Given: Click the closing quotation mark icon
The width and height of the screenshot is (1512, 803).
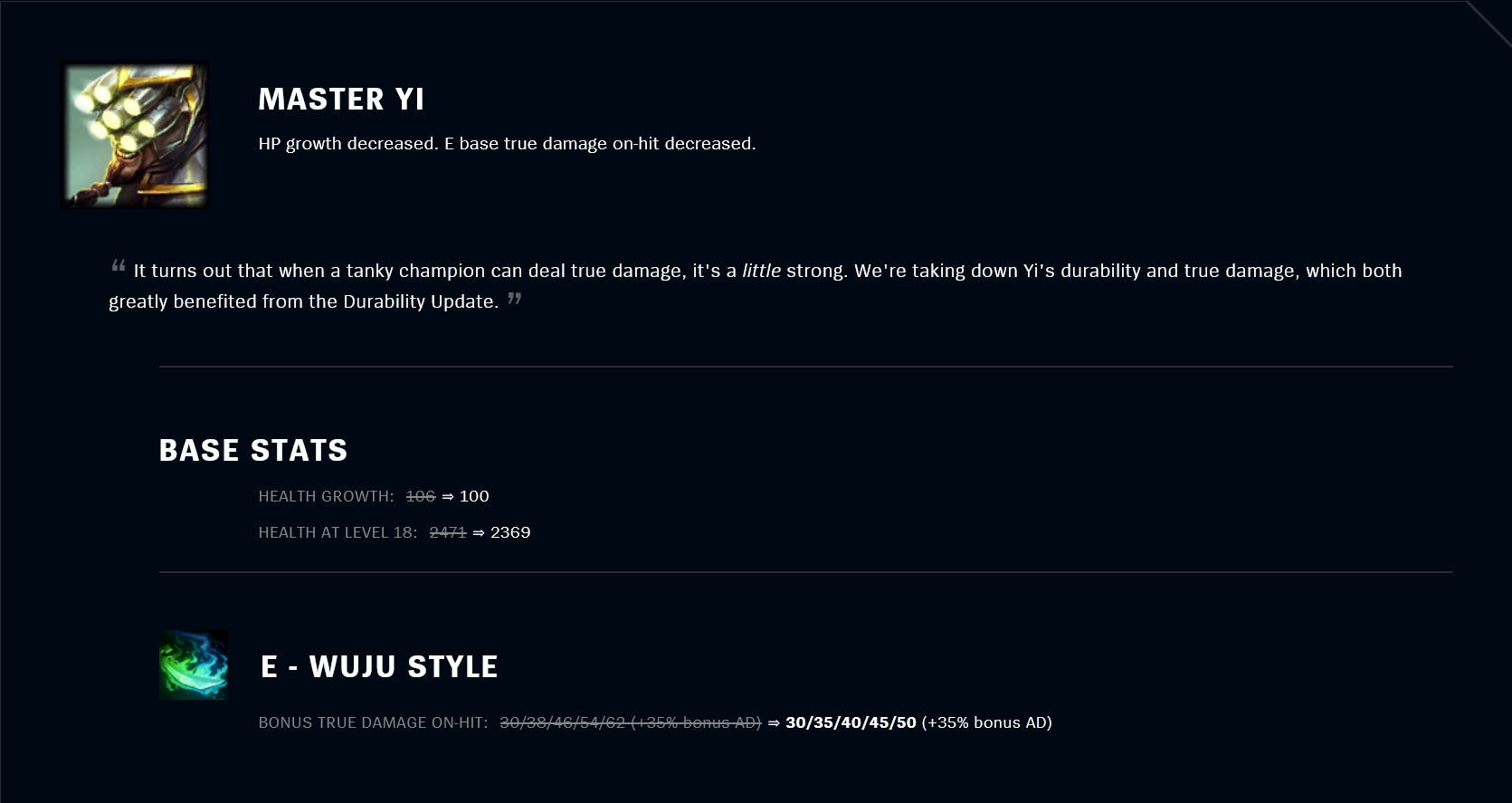Looking at the screenshot, I should tap(515, 298).
